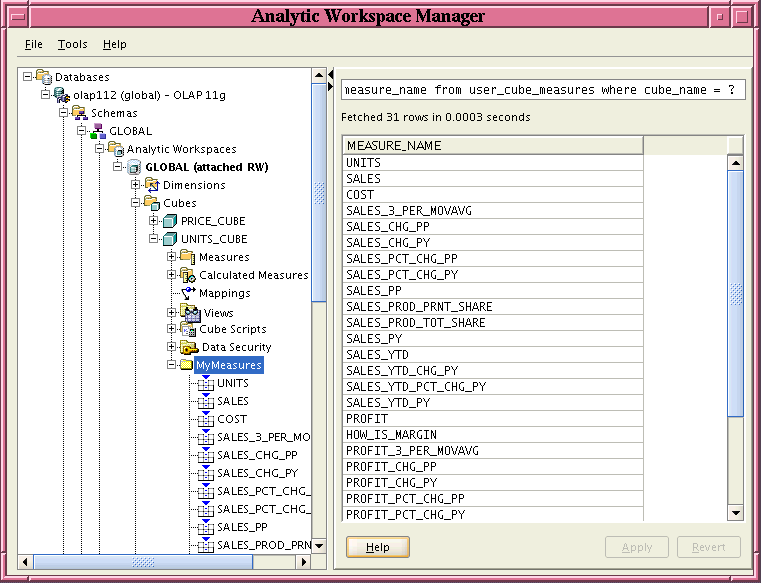The image size is (761, 583).
Task: Open the Tools menu
Action: click(72, 44)
